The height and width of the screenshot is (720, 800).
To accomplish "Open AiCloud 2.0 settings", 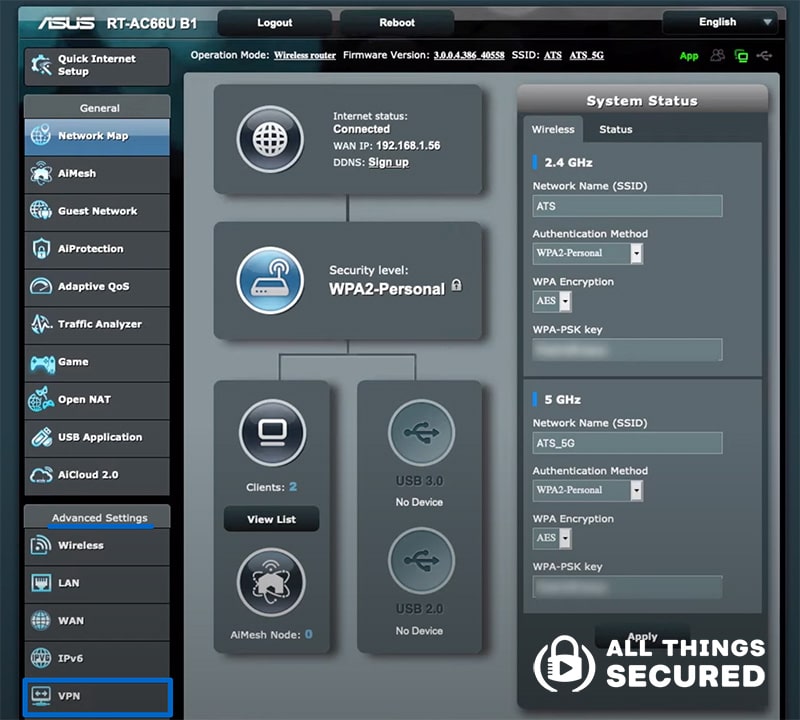I will coord(96,475).
